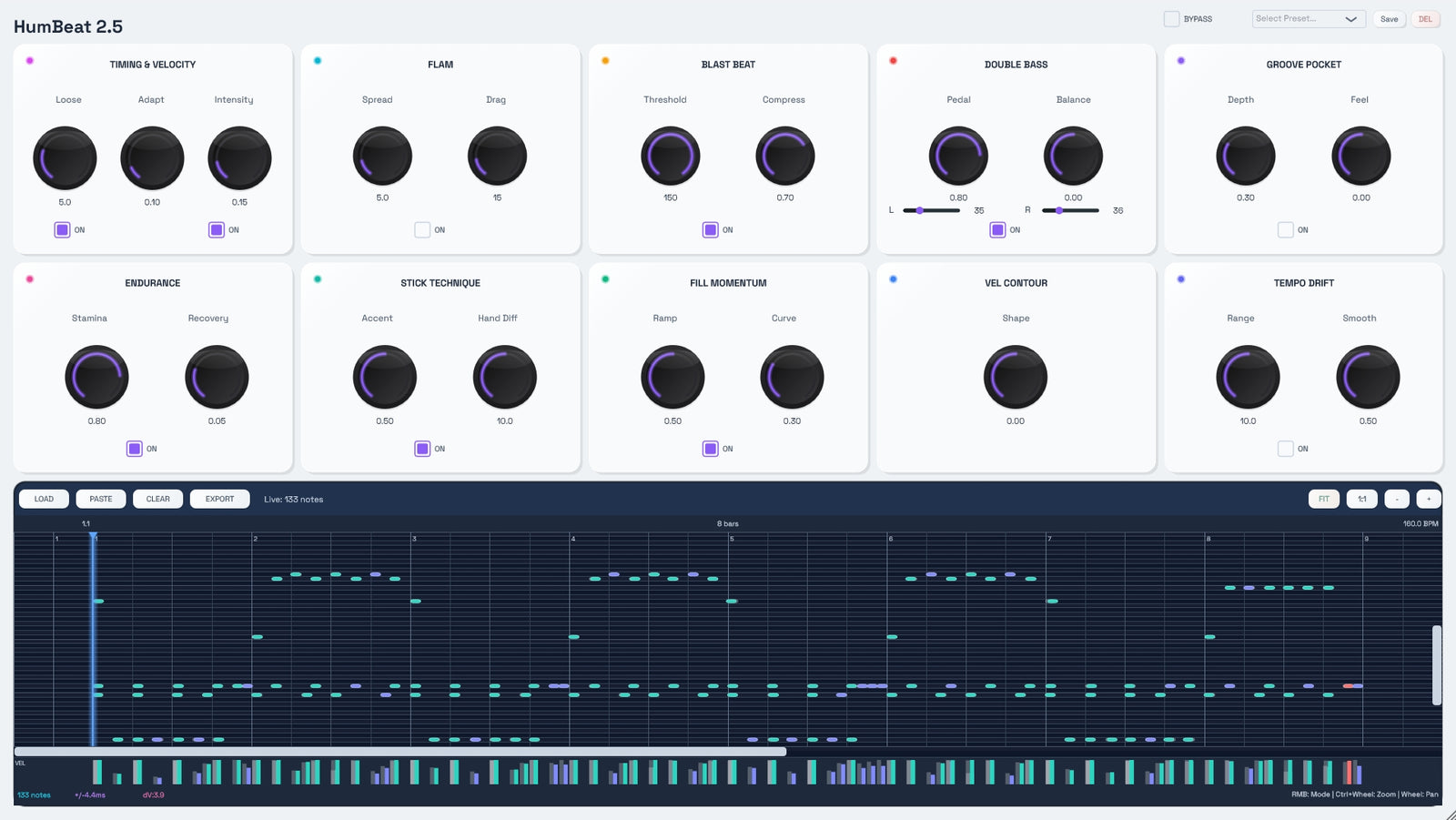Viewport: 1456px width, 820px height.
Task: Click the 'Live: 133 notes' status text
Action: (293, 500)
